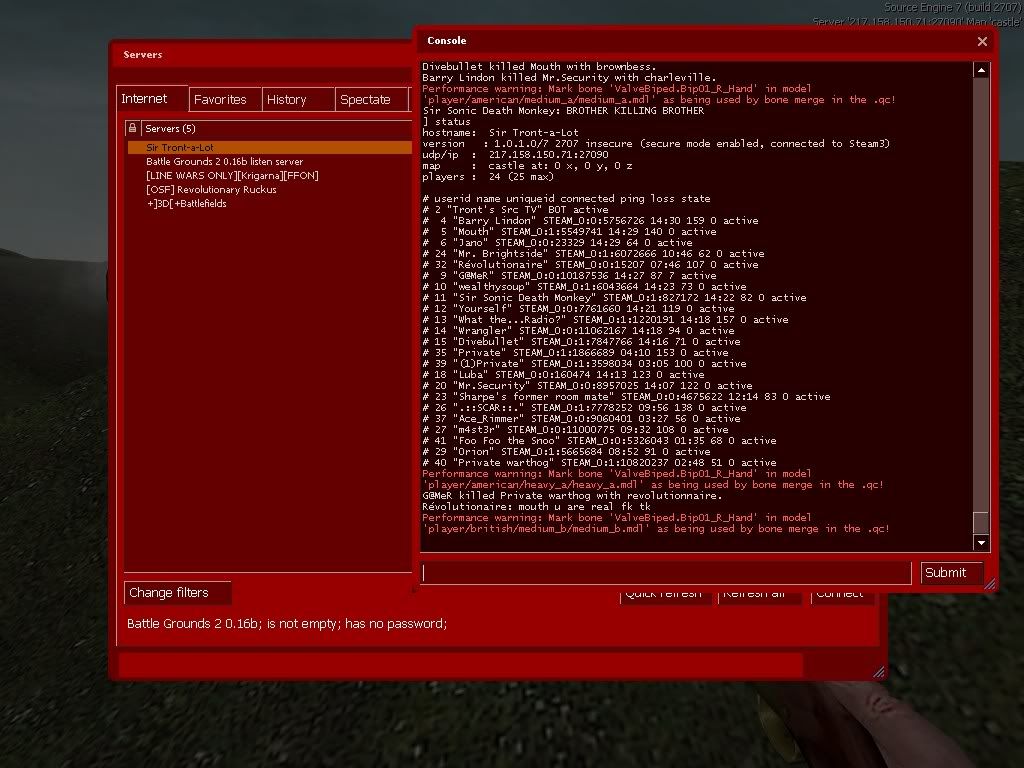Screen dimensions: 1024x768
Task: Click the lock icon column header
Action: point(133,128)
